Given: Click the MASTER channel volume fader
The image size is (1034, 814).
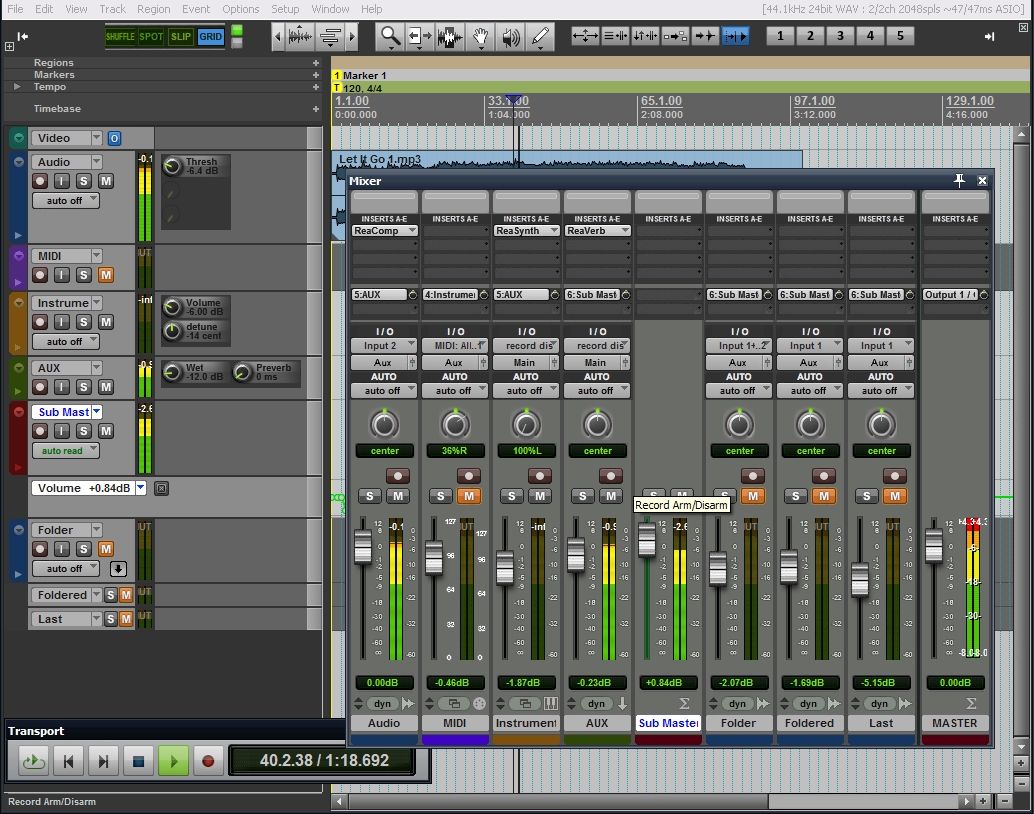Looking at the screenshot, I should tap(933, 546).
